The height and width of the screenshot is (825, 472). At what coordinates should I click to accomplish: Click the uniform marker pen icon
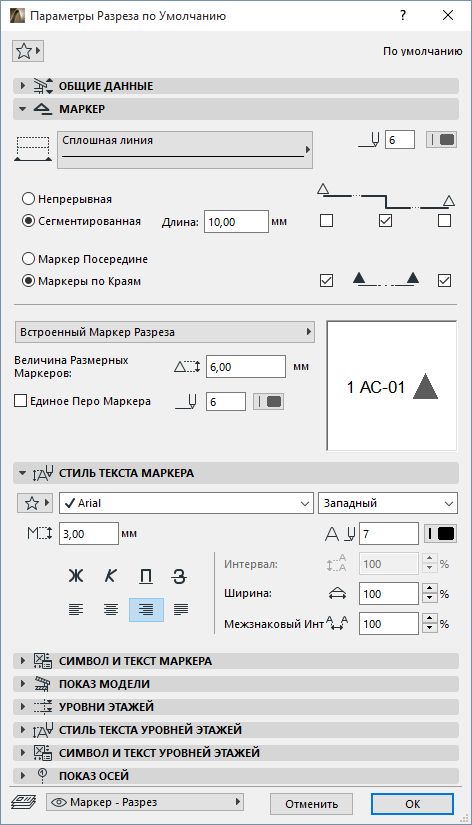pyautogui.click(x=186, y=402)
